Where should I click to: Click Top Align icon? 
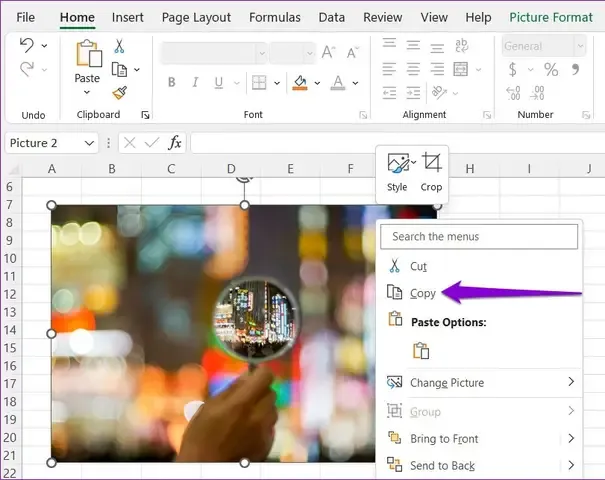tap(389, 42)
